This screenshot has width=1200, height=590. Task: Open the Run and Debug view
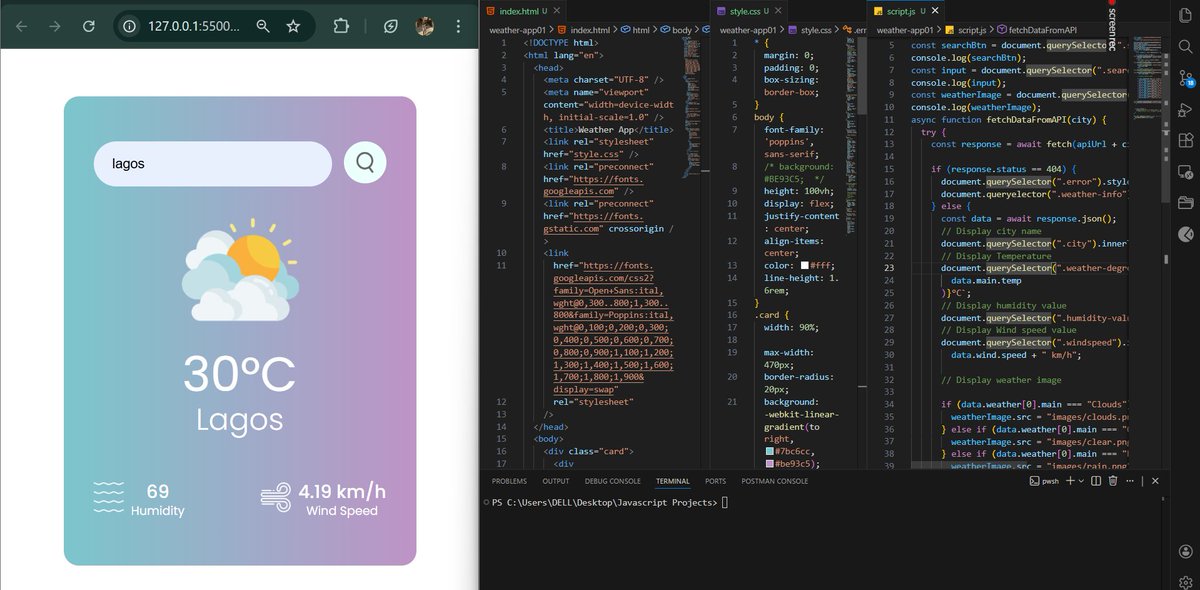(x=1186, y=110)
